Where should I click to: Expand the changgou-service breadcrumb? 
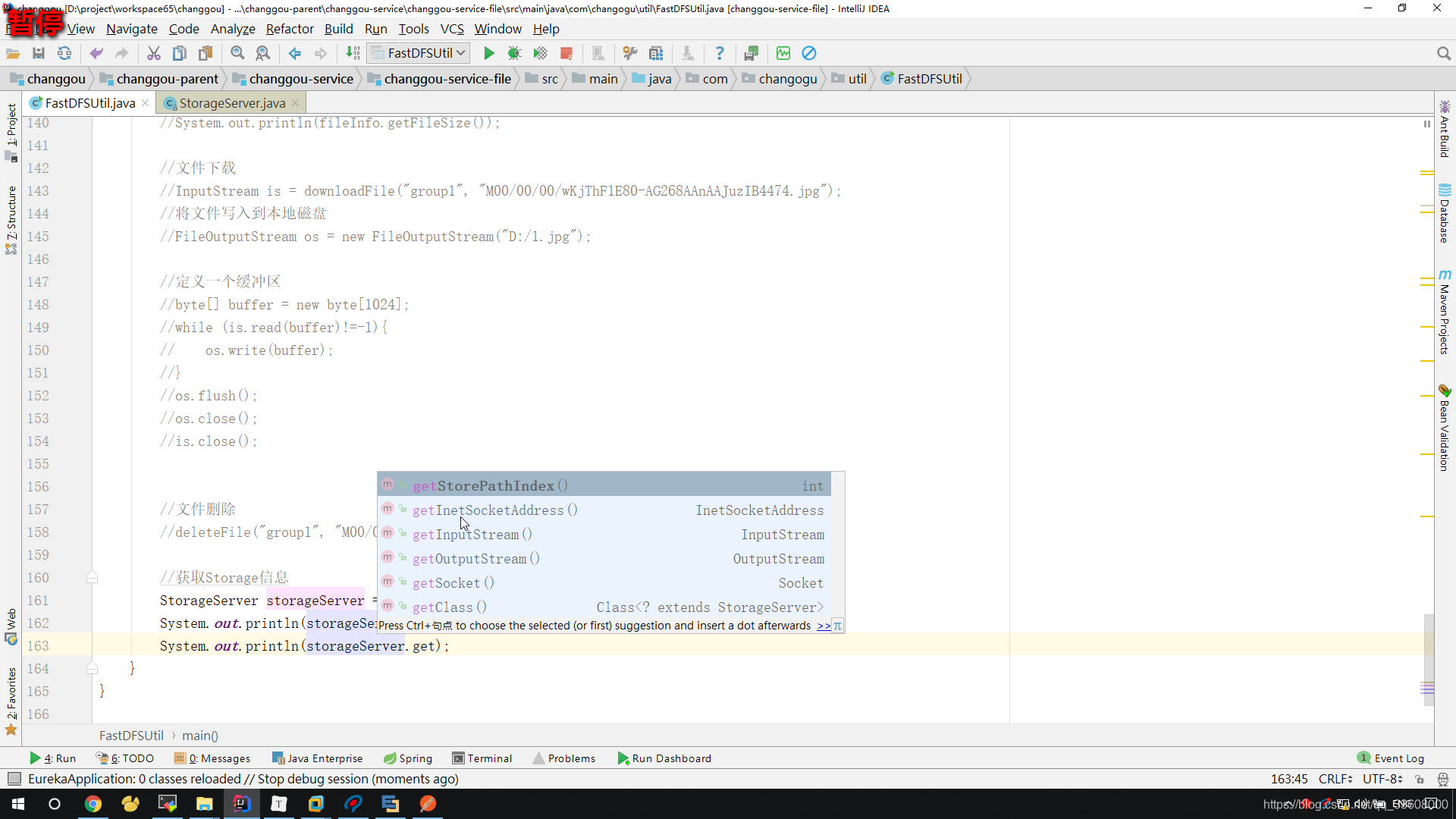coord(293,79)
